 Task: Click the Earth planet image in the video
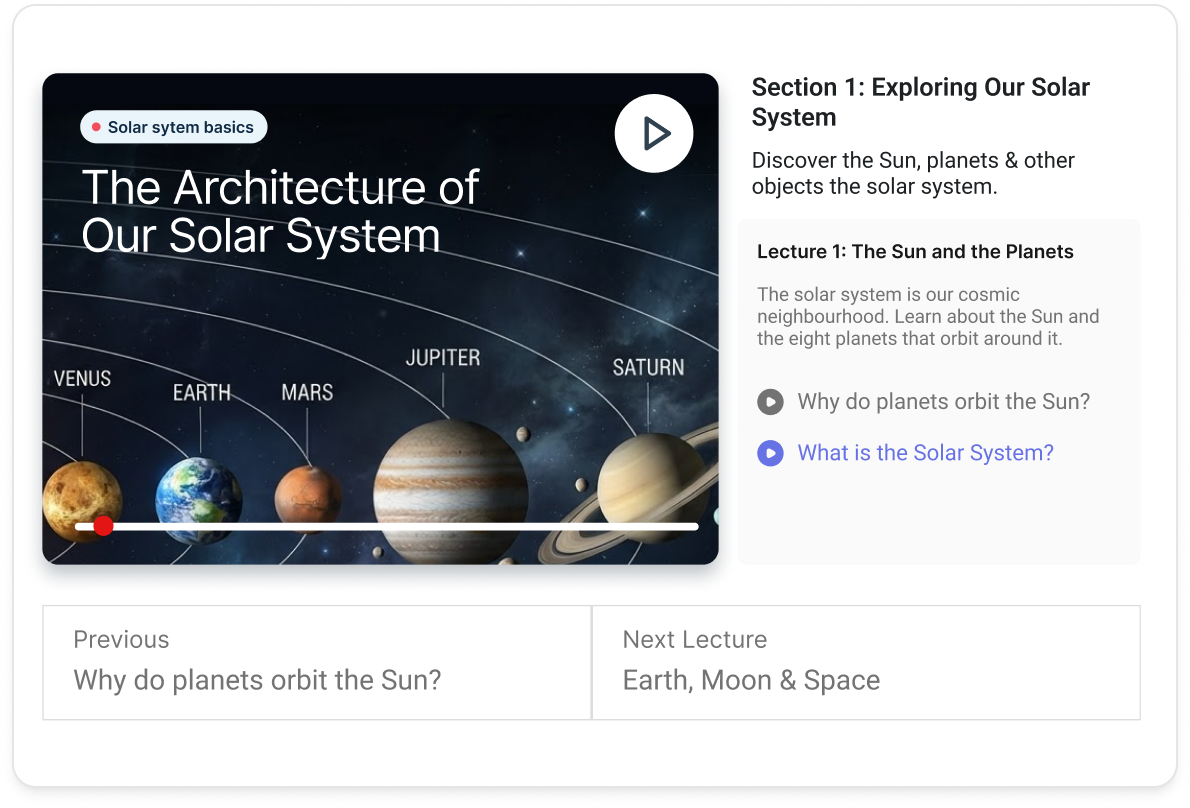[x=199, y=500]
